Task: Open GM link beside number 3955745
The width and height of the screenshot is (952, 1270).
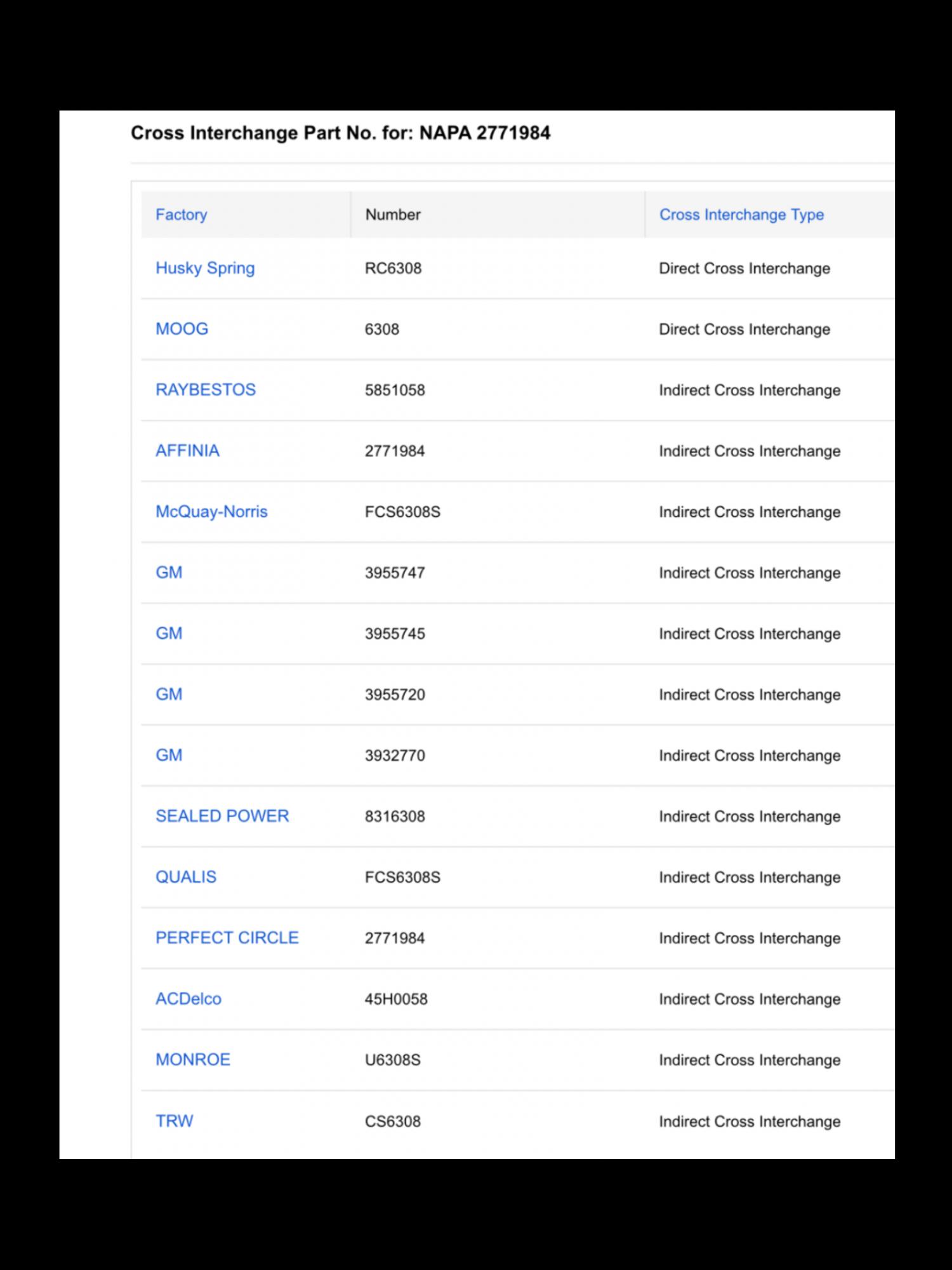Action: click(x=169, y=634)
